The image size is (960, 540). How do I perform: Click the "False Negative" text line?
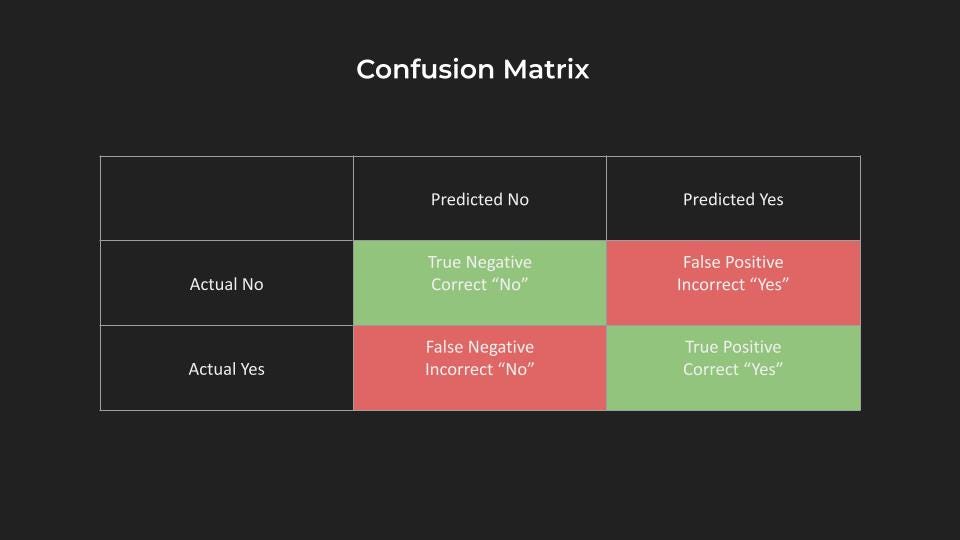(x=480, y=347)
